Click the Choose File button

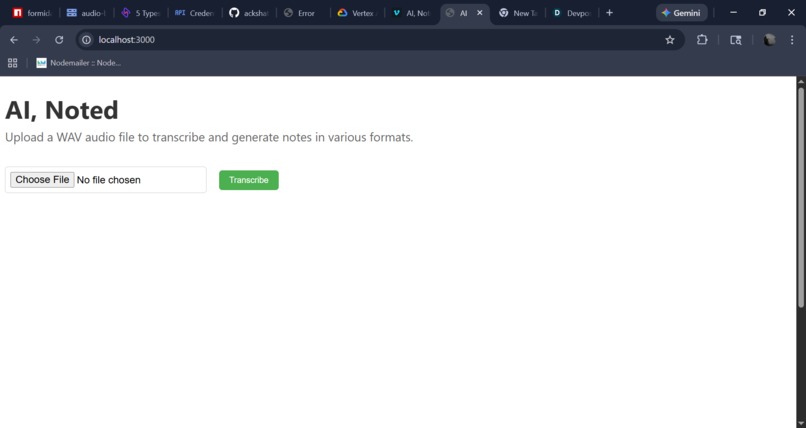[42, 180]
